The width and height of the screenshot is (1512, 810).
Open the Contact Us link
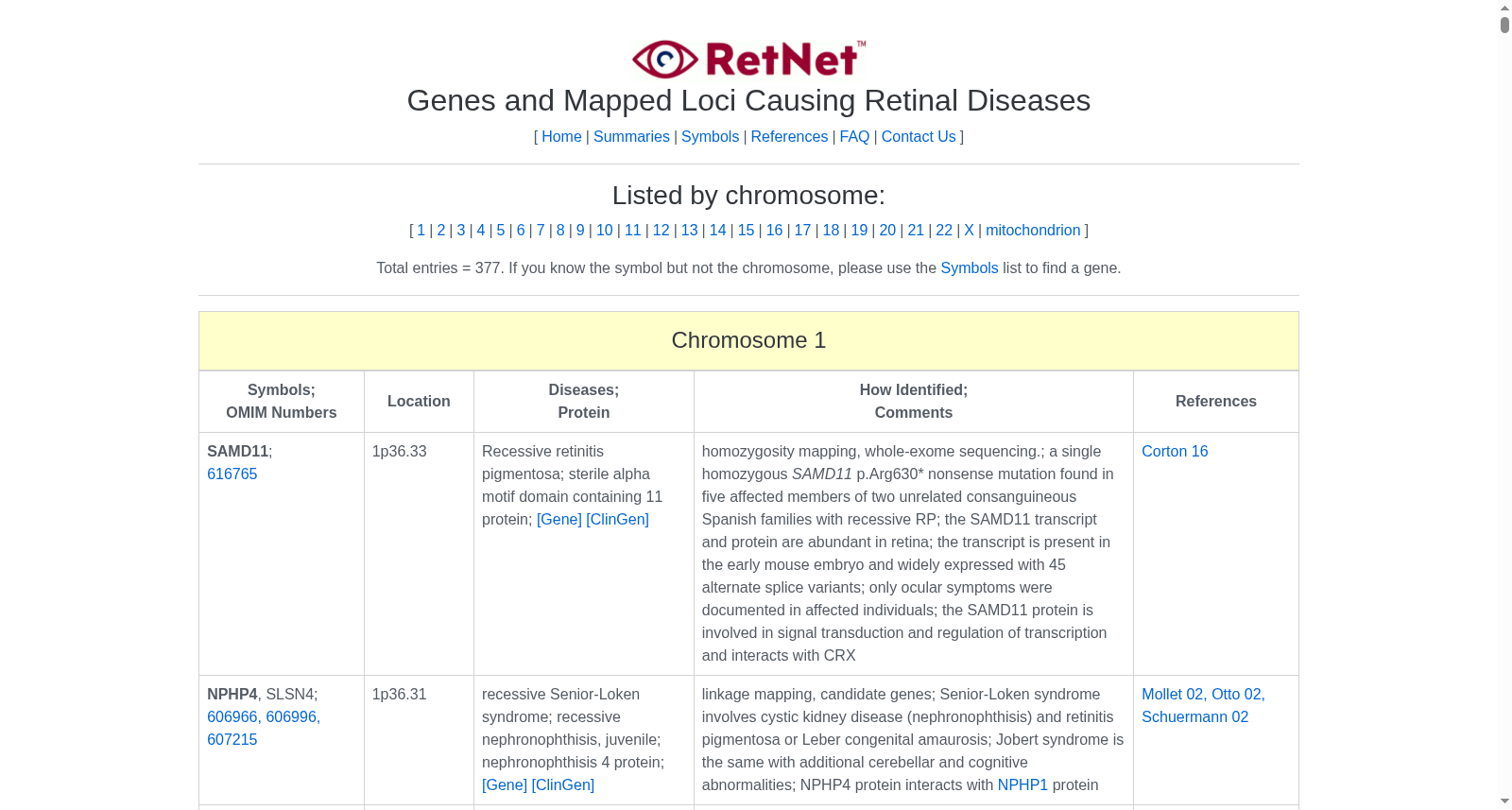[x=919, y=136]
